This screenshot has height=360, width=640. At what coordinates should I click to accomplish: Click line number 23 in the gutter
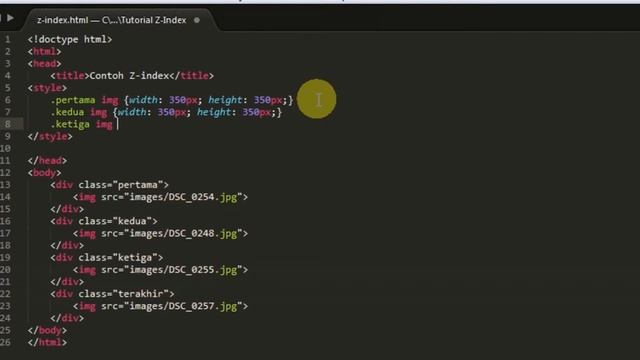pyautogui.click(x=6, y=306)
